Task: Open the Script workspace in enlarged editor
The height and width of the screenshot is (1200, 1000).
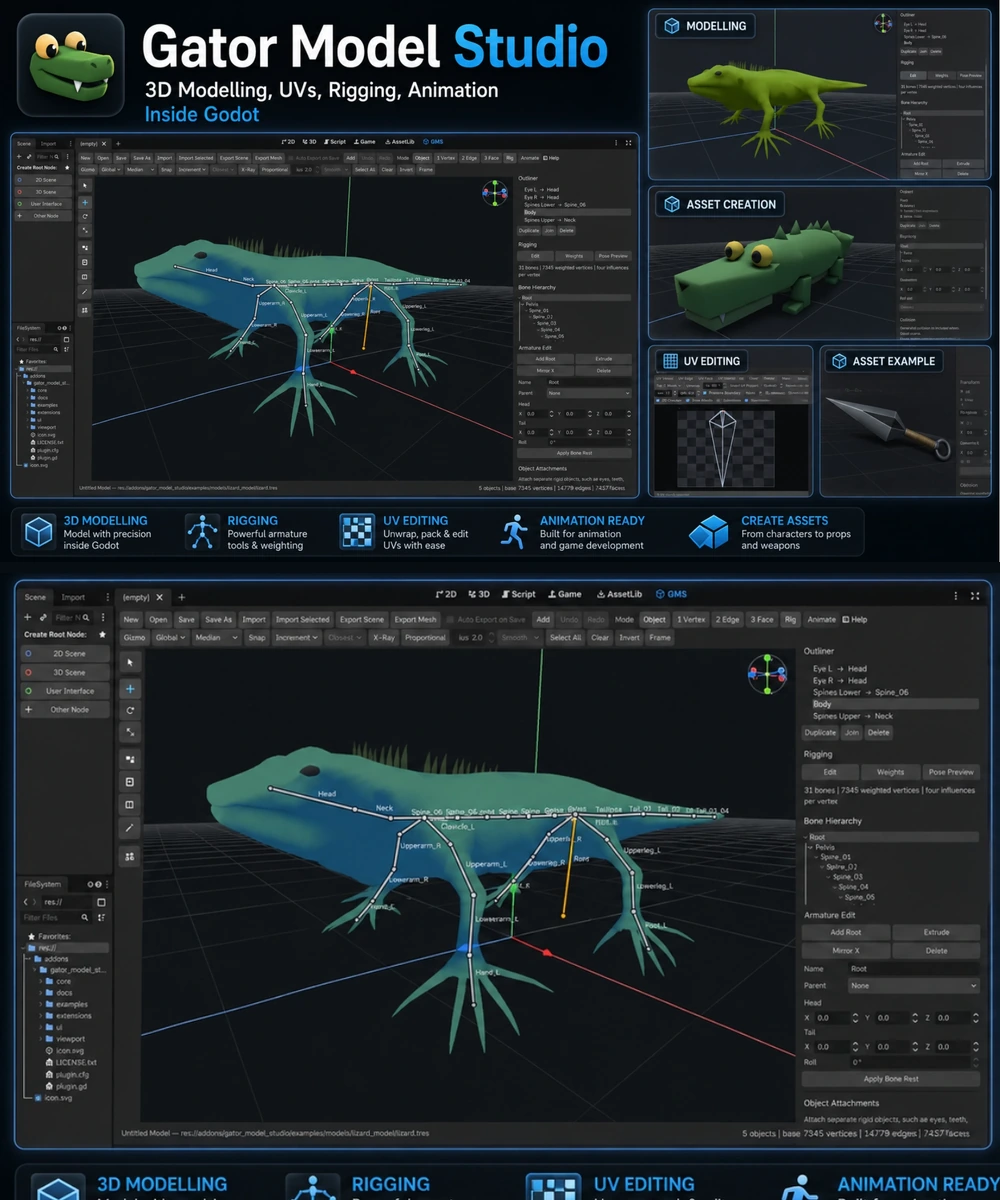Action: click(518, 594)
